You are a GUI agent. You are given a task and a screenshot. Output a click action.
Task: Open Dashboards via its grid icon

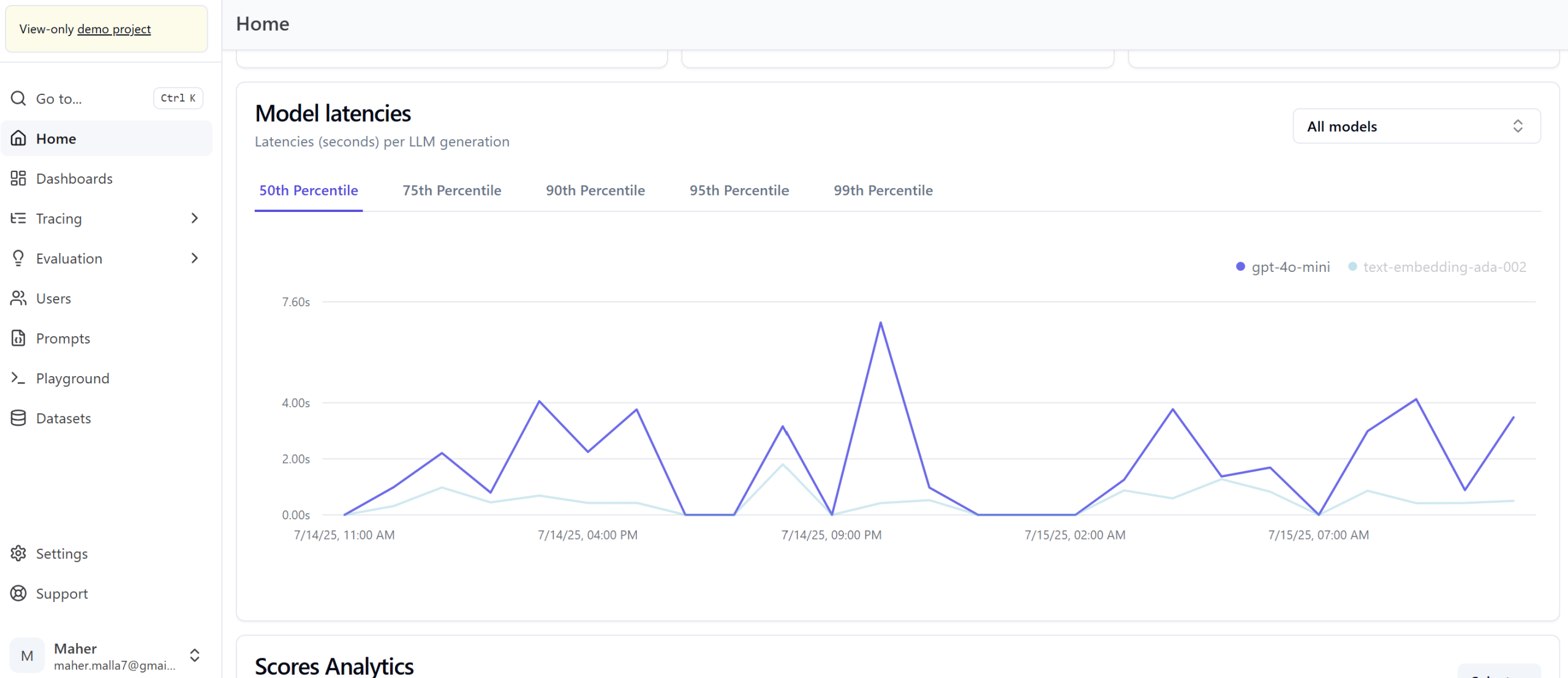(x=18, y=178)
